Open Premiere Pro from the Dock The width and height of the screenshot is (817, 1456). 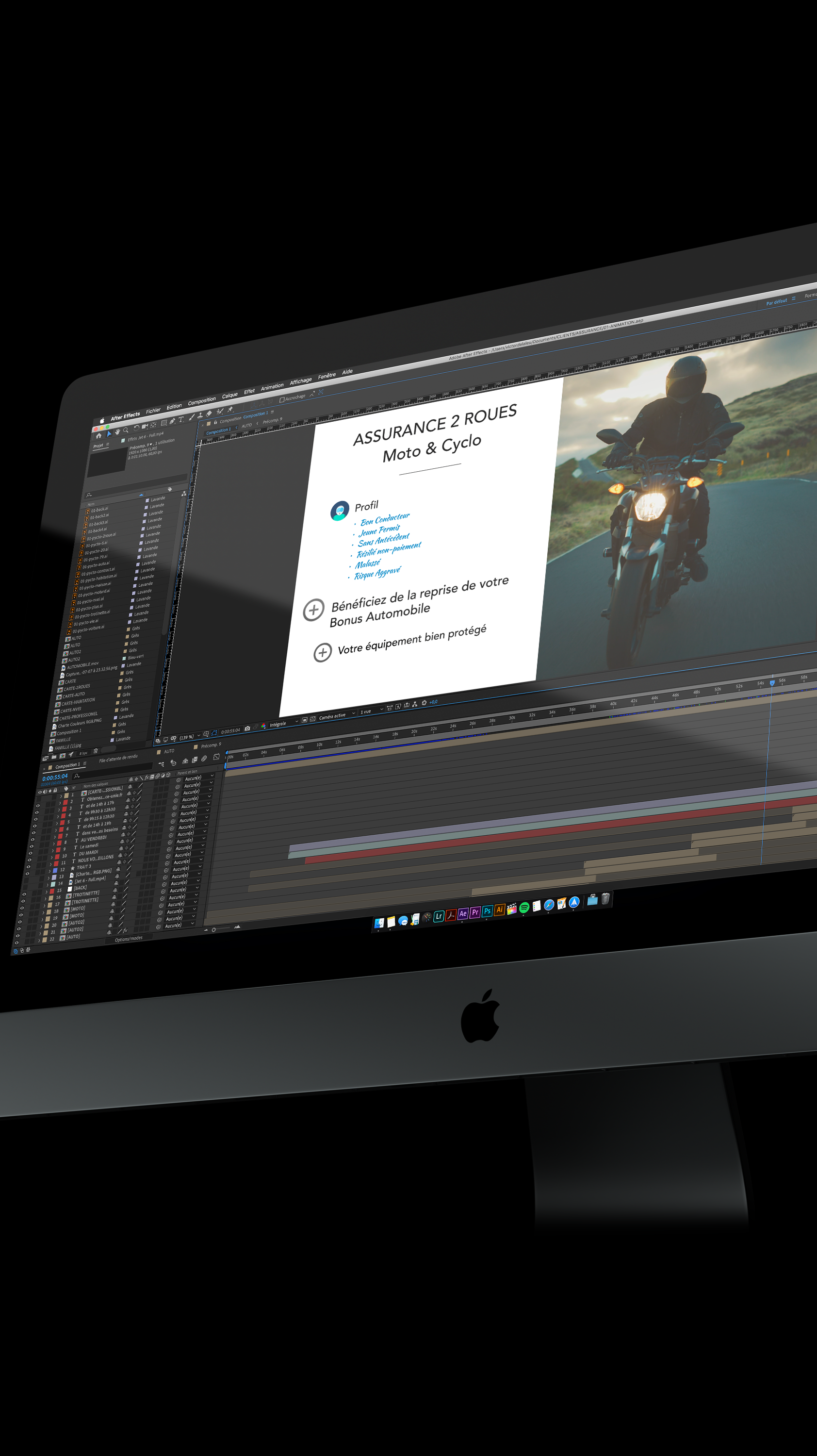point(475,912)
